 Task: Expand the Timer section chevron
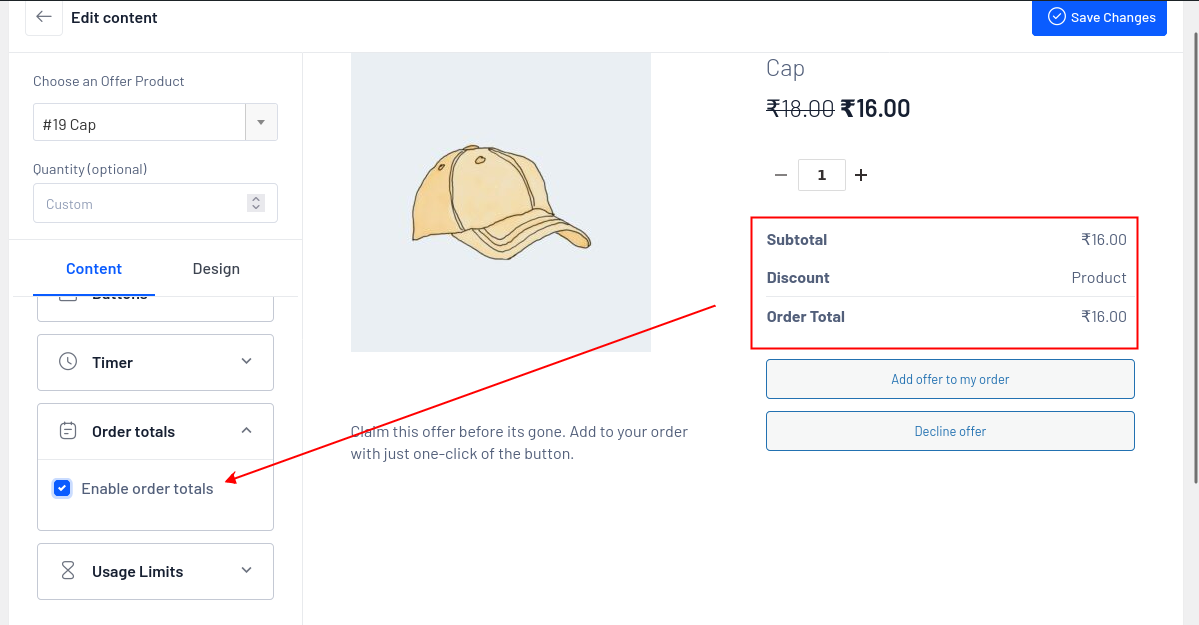coord(247,361)
